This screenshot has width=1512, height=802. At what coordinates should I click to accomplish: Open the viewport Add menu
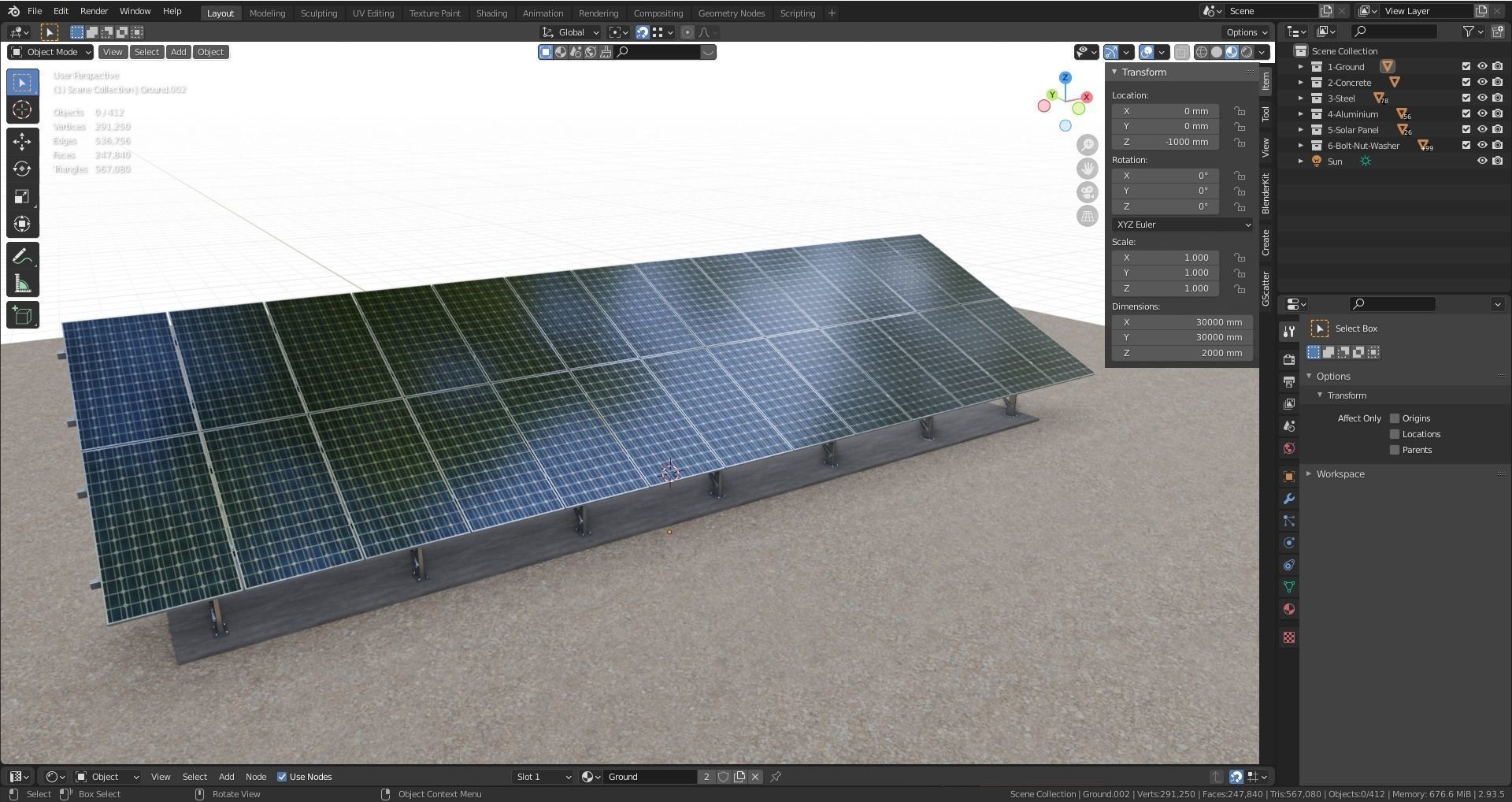click(x=179, y=52)
